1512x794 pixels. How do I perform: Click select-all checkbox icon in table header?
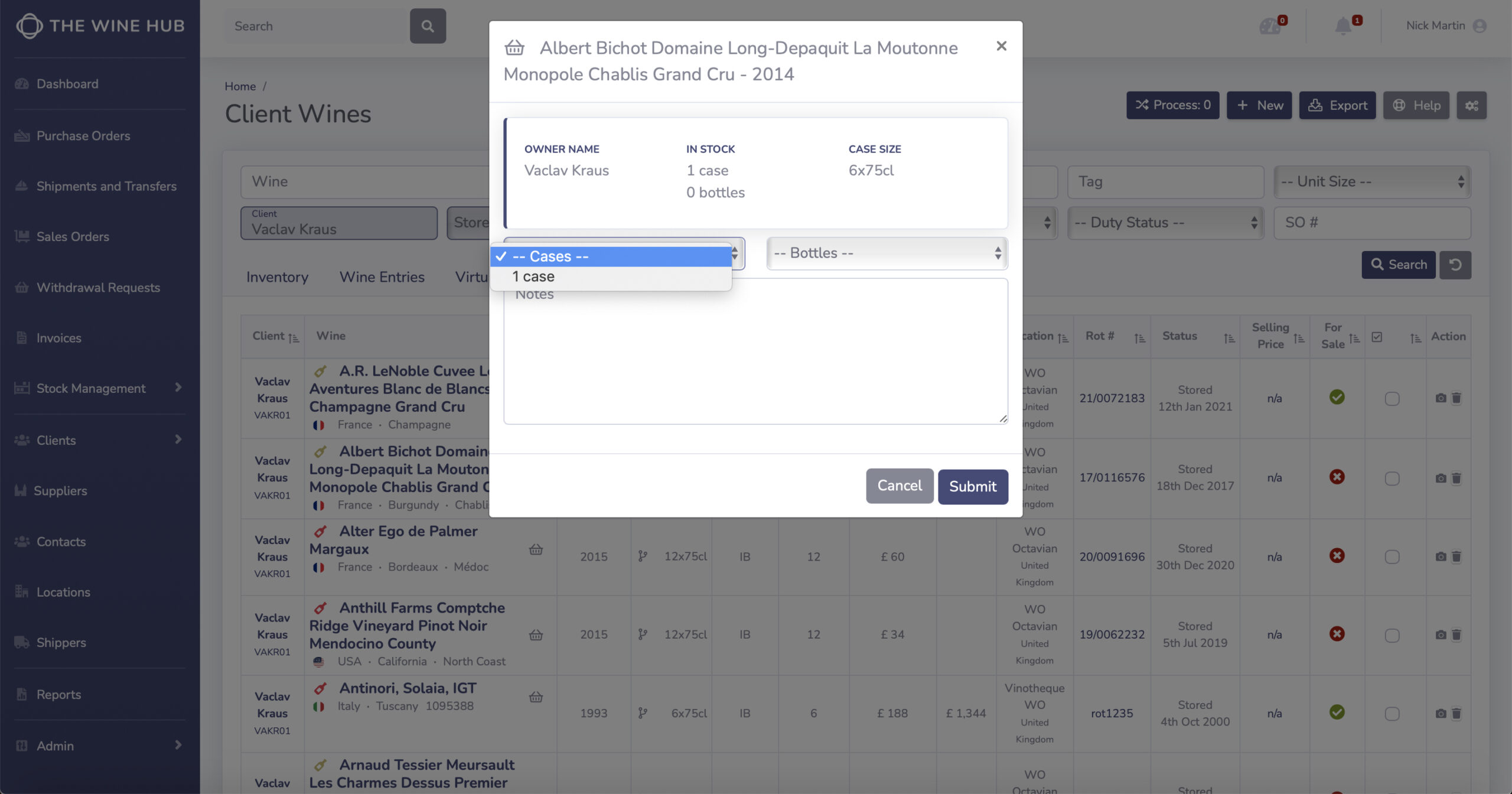point(1377,337)
